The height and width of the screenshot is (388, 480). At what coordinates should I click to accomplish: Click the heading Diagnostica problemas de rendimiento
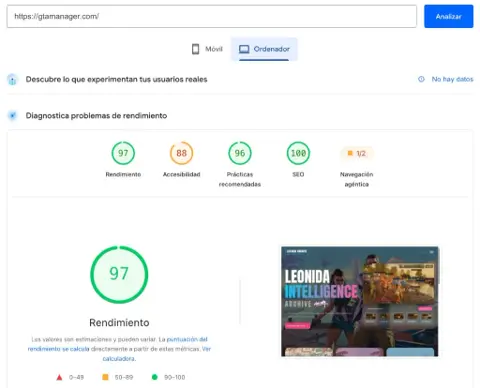click(x=96, y=116)
